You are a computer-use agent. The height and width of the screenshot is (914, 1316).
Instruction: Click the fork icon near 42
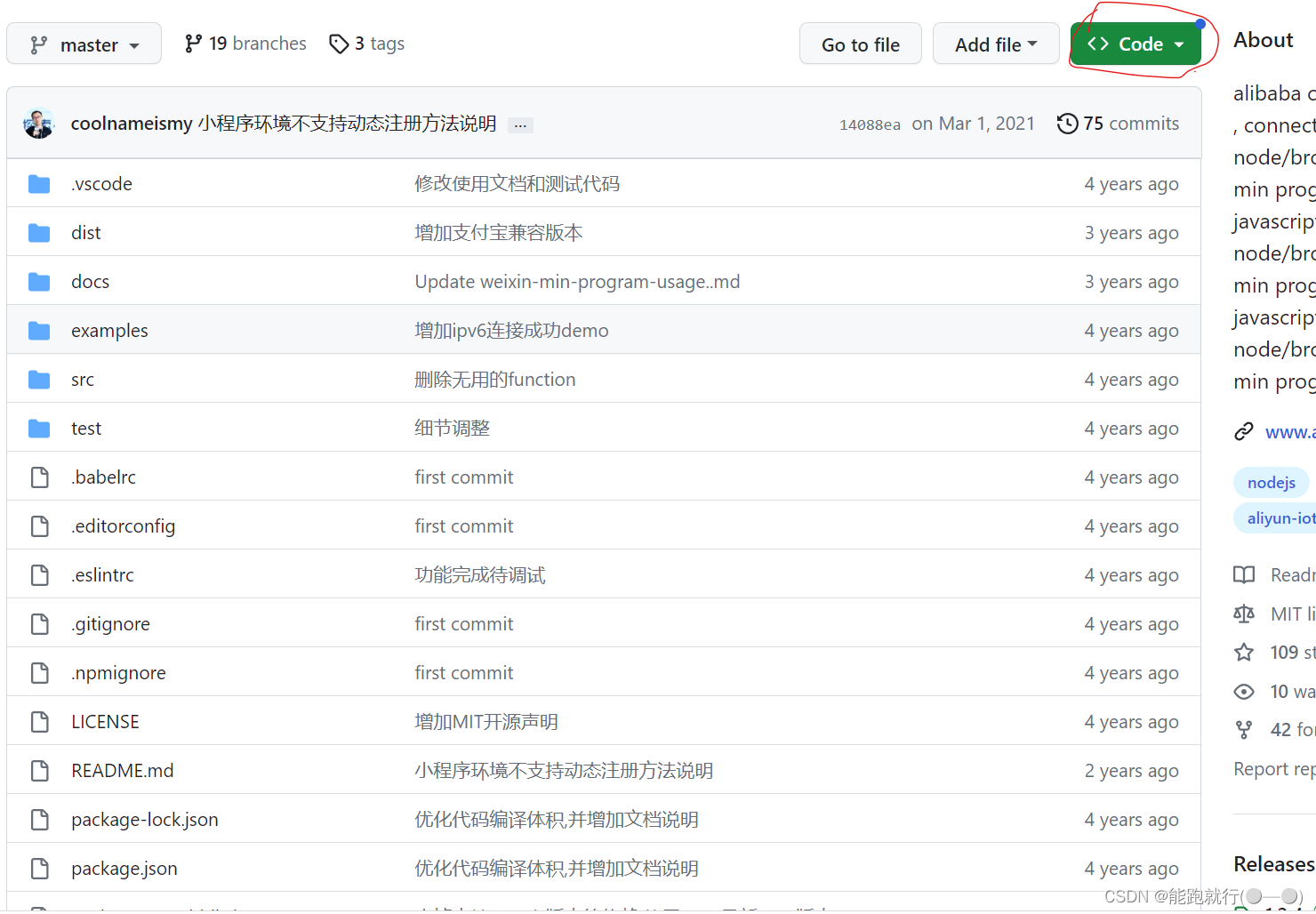(1244, 729)
